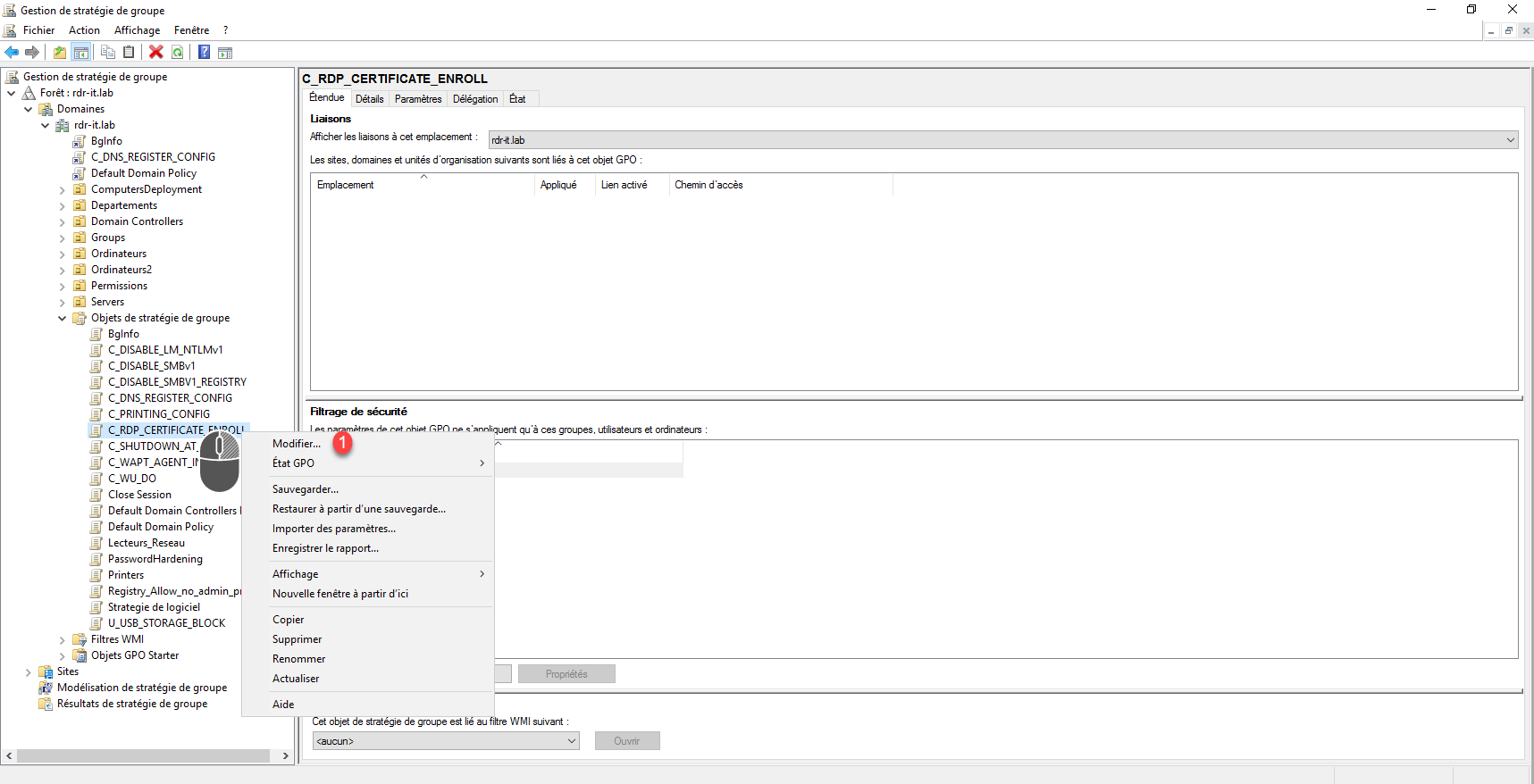This screenshot has height=784, width=1534.
Task: Switch to the Paramètres tab
Action: [418, 99]
